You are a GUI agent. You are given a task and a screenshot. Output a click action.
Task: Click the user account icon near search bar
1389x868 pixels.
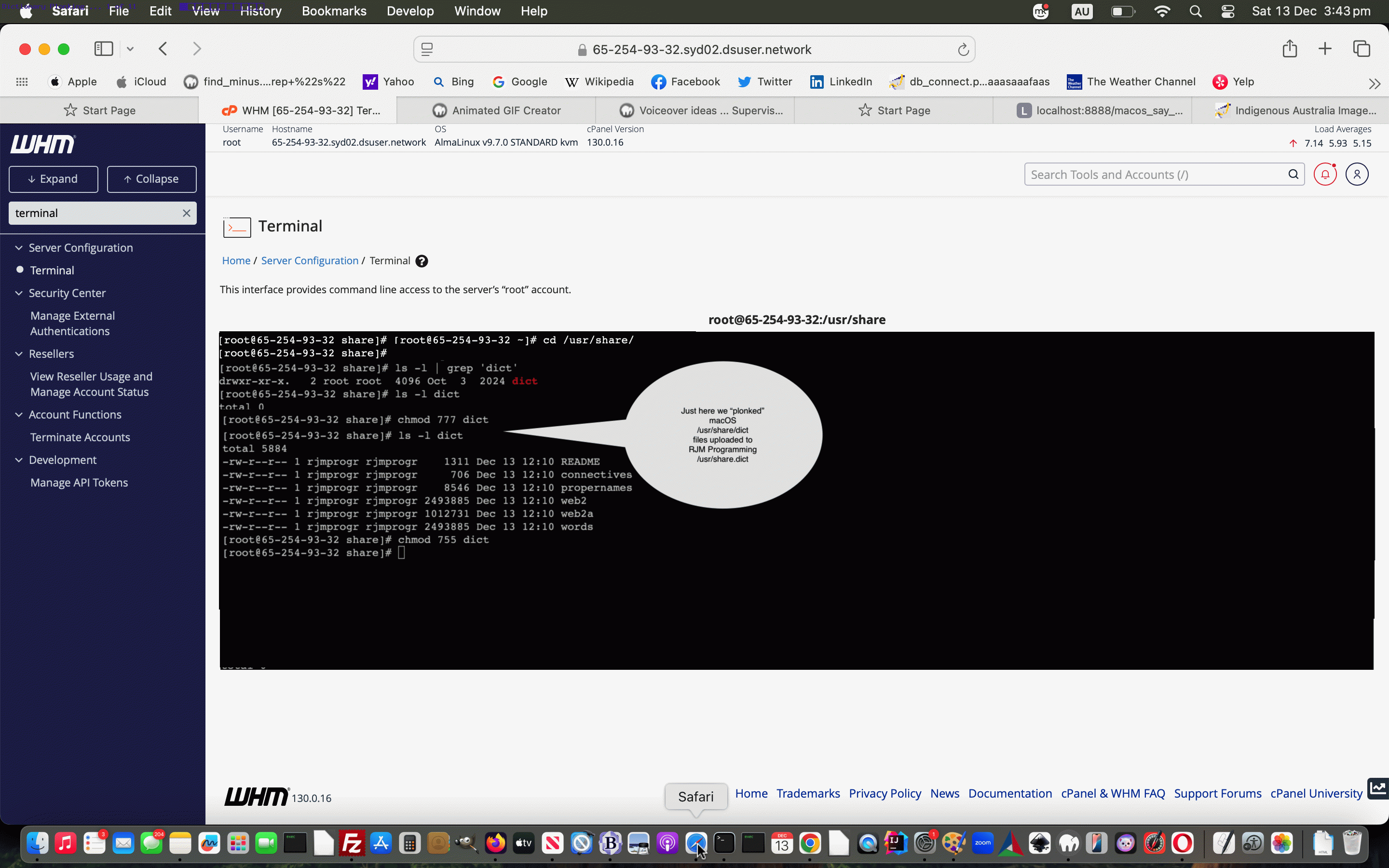click(1357, 174)
